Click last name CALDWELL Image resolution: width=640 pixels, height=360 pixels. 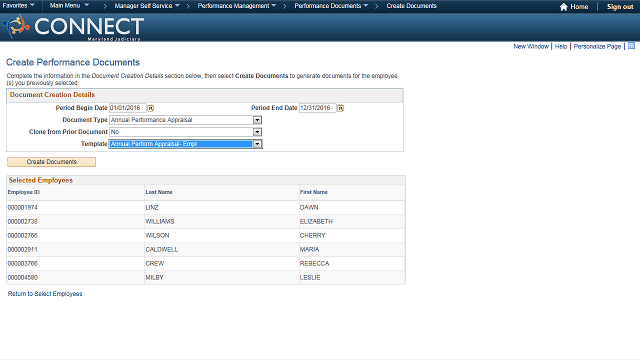pos(162,250)
